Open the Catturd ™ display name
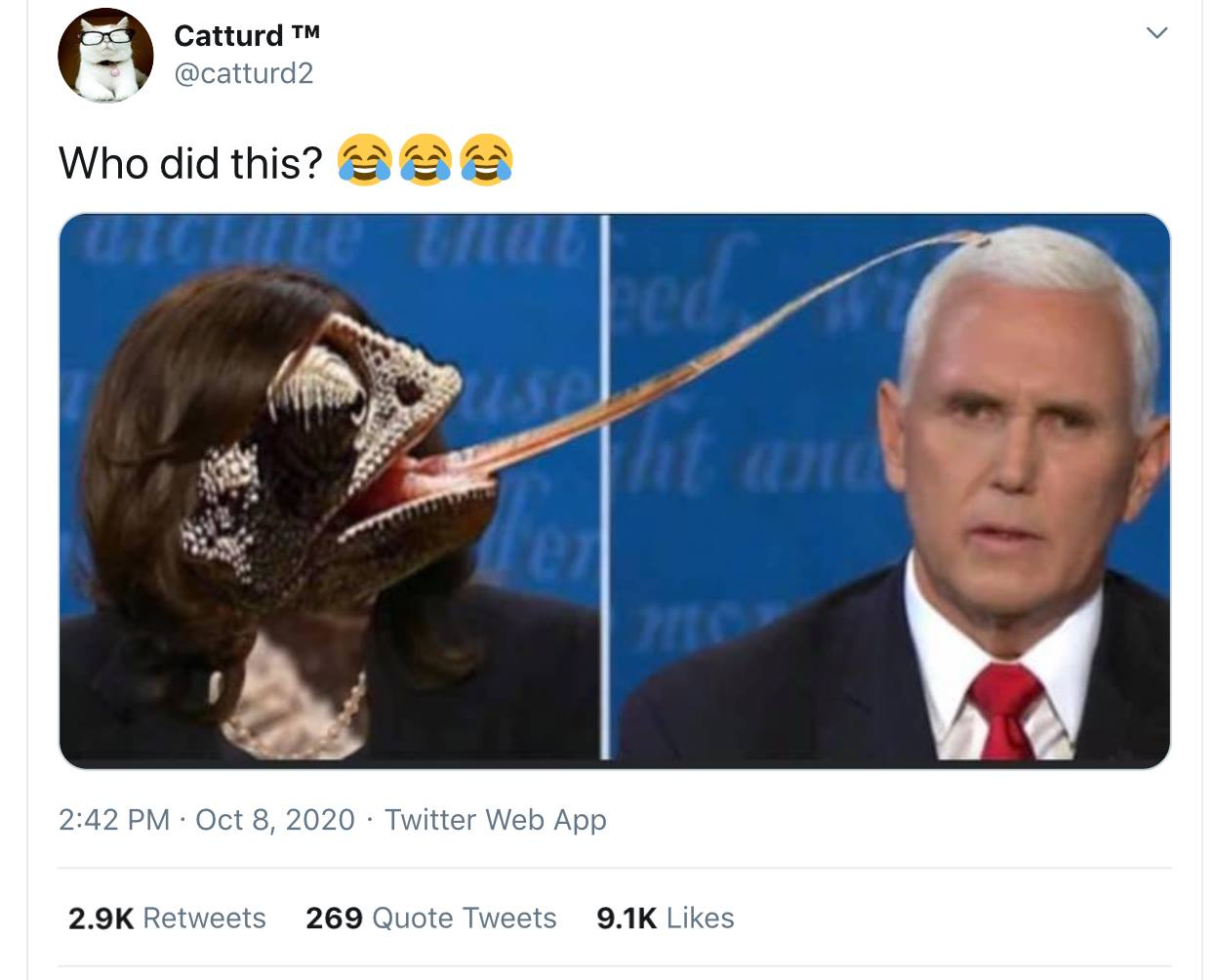Viewport: 1215px width, 980px height. coord(247,35)
